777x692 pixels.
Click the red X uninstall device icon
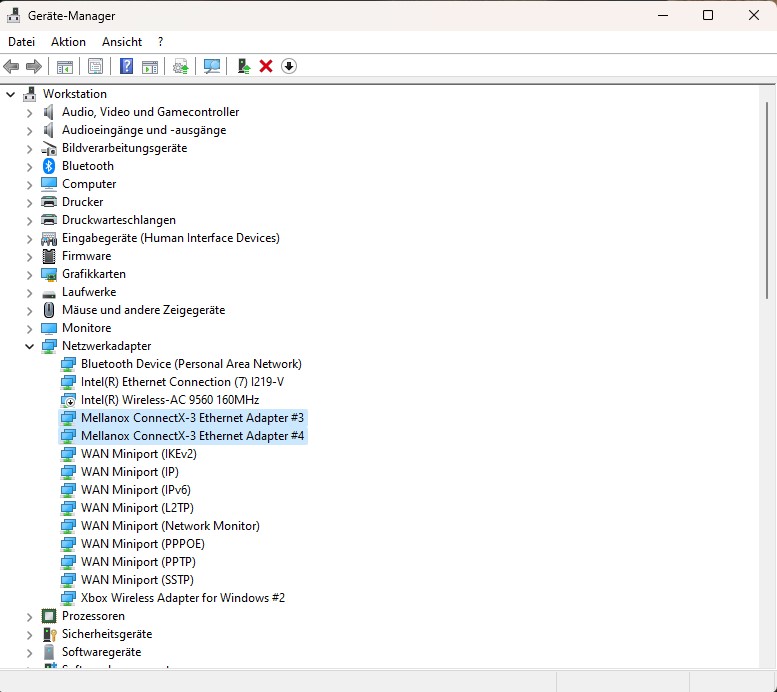click(266, 66)
